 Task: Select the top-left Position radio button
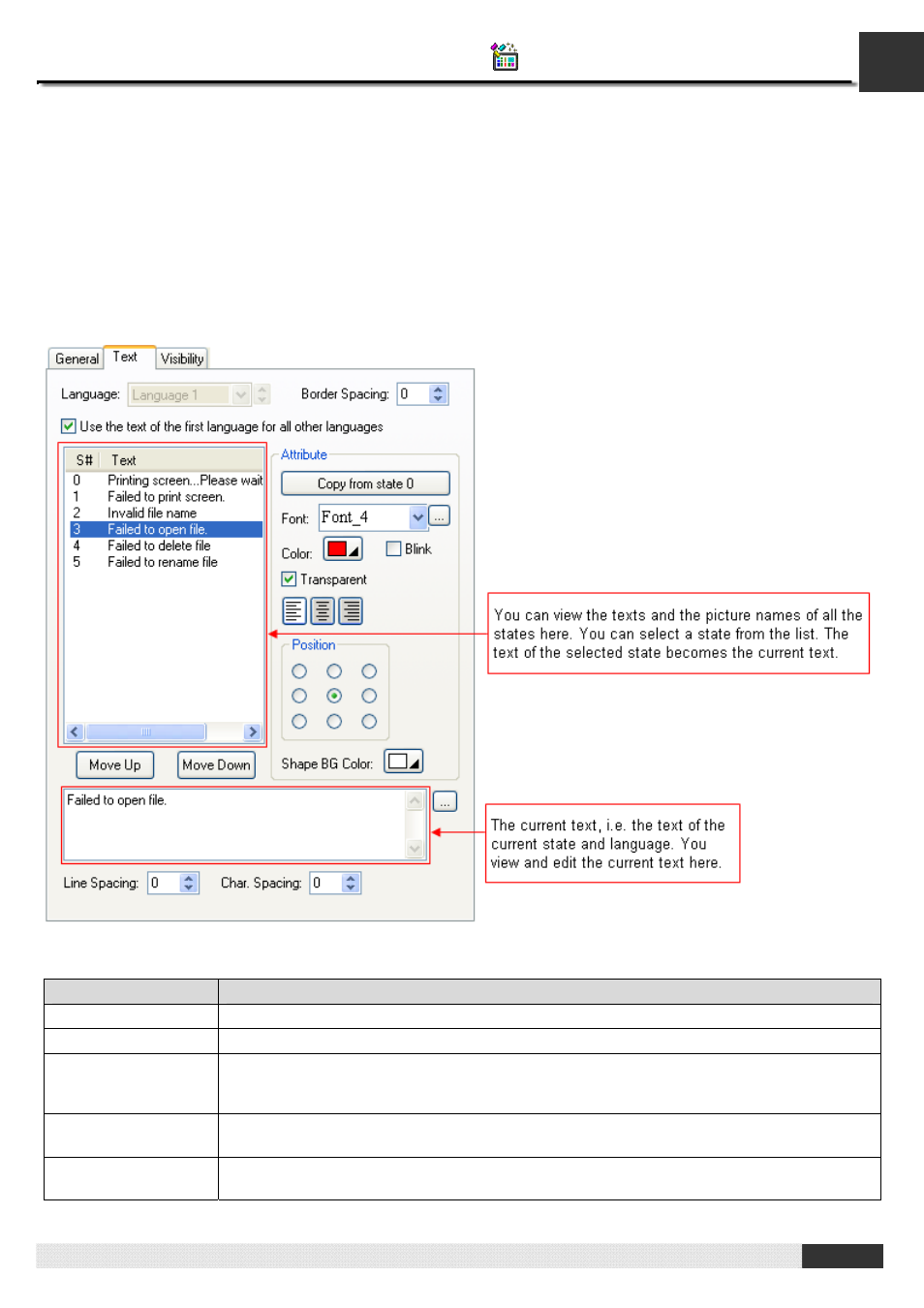point(299,671)
